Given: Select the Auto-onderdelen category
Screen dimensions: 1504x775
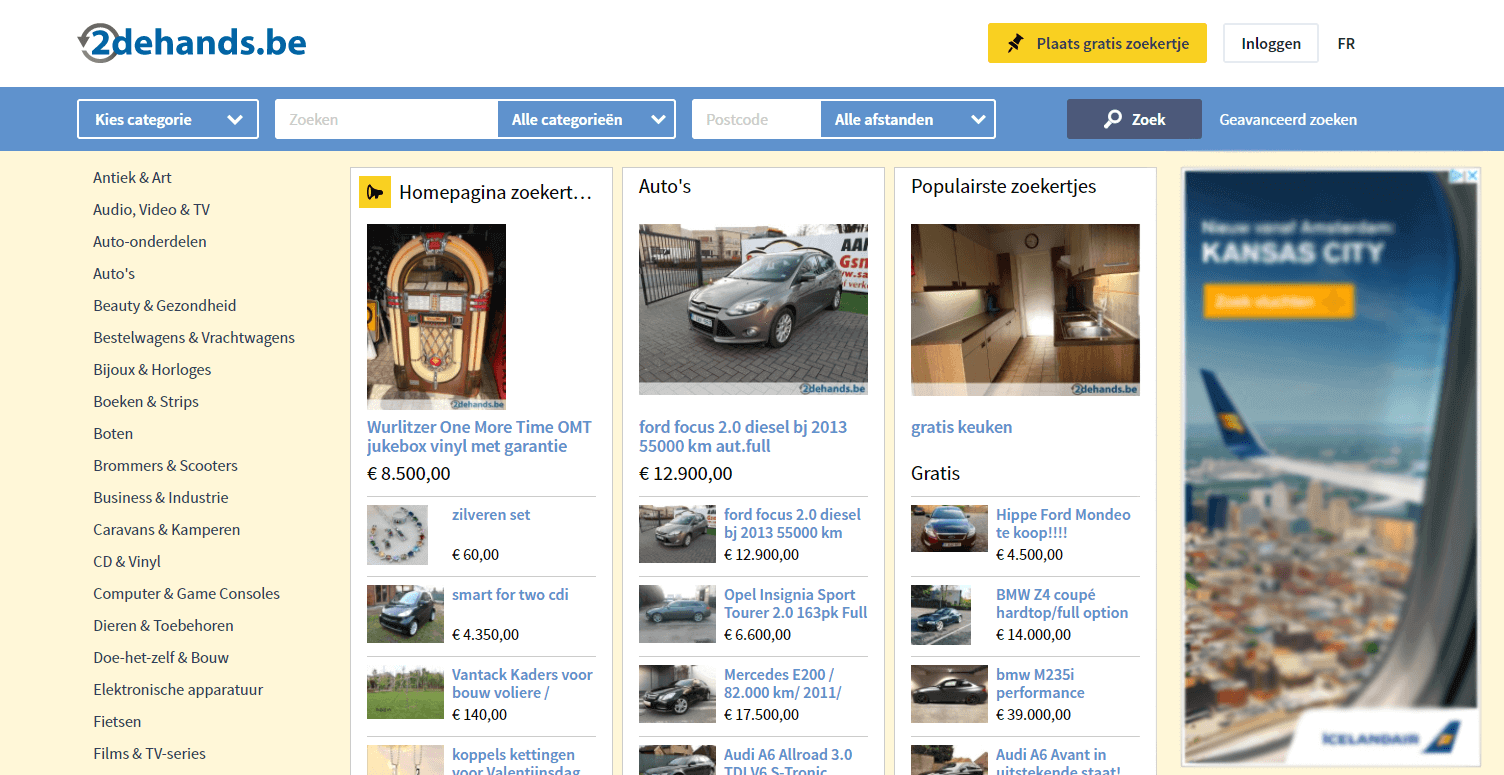Looking at the screenshot, I should pyautogui.click(x=150, y=241).
